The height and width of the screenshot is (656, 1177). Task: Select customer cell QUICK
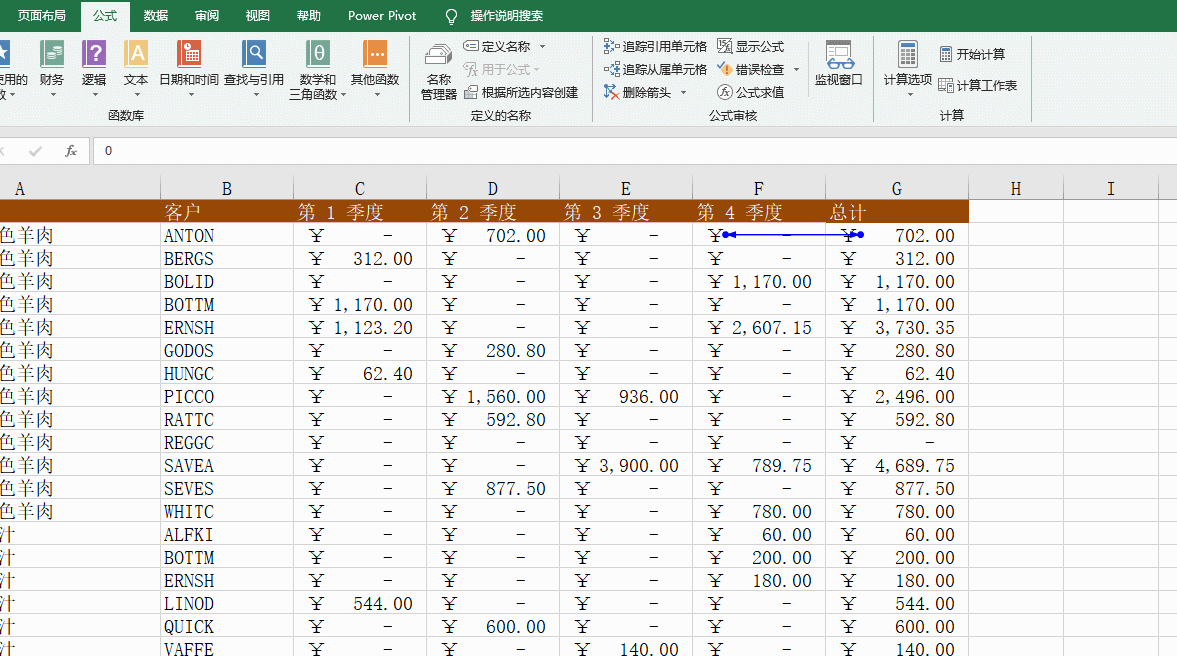[x=227, y=627]
